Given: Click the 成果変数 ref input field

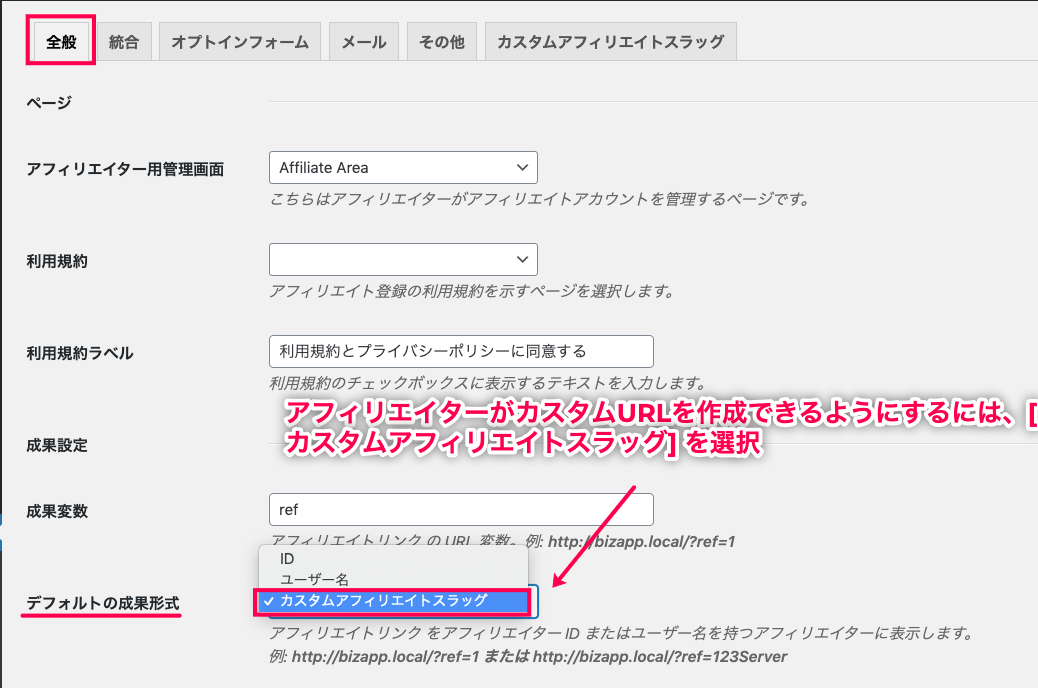Looking at the screenshot, I should pos(461,510).
